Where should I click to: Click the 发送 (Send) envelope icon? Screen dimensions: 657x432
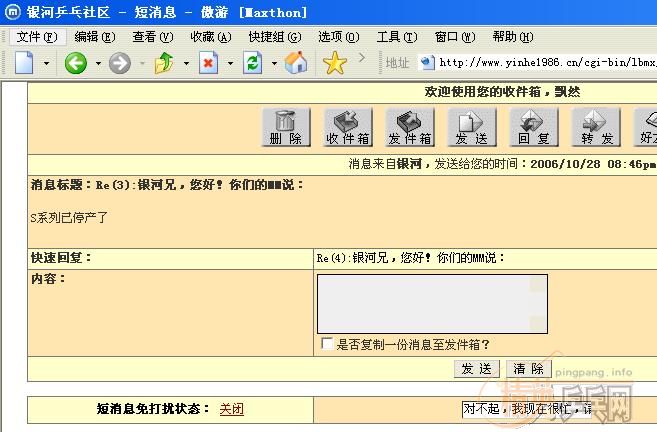coord(471,127)
